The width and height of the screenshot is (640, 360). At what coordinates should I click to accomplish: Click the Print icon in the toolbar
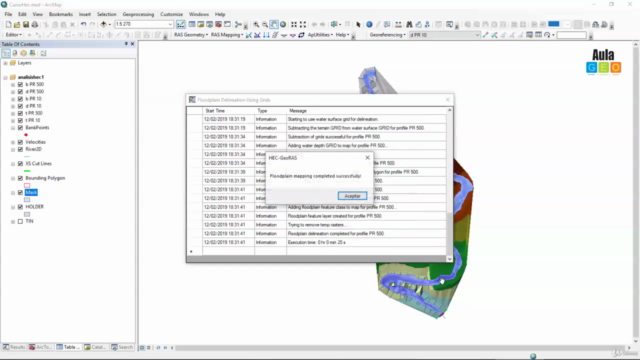tap(35, 24)
